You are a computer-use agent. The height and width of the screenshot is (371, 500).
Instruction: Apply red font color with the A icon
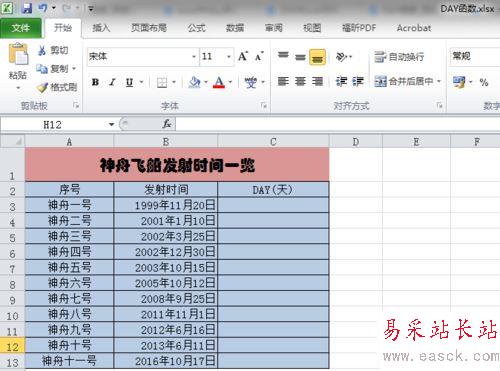coord(219,82)
